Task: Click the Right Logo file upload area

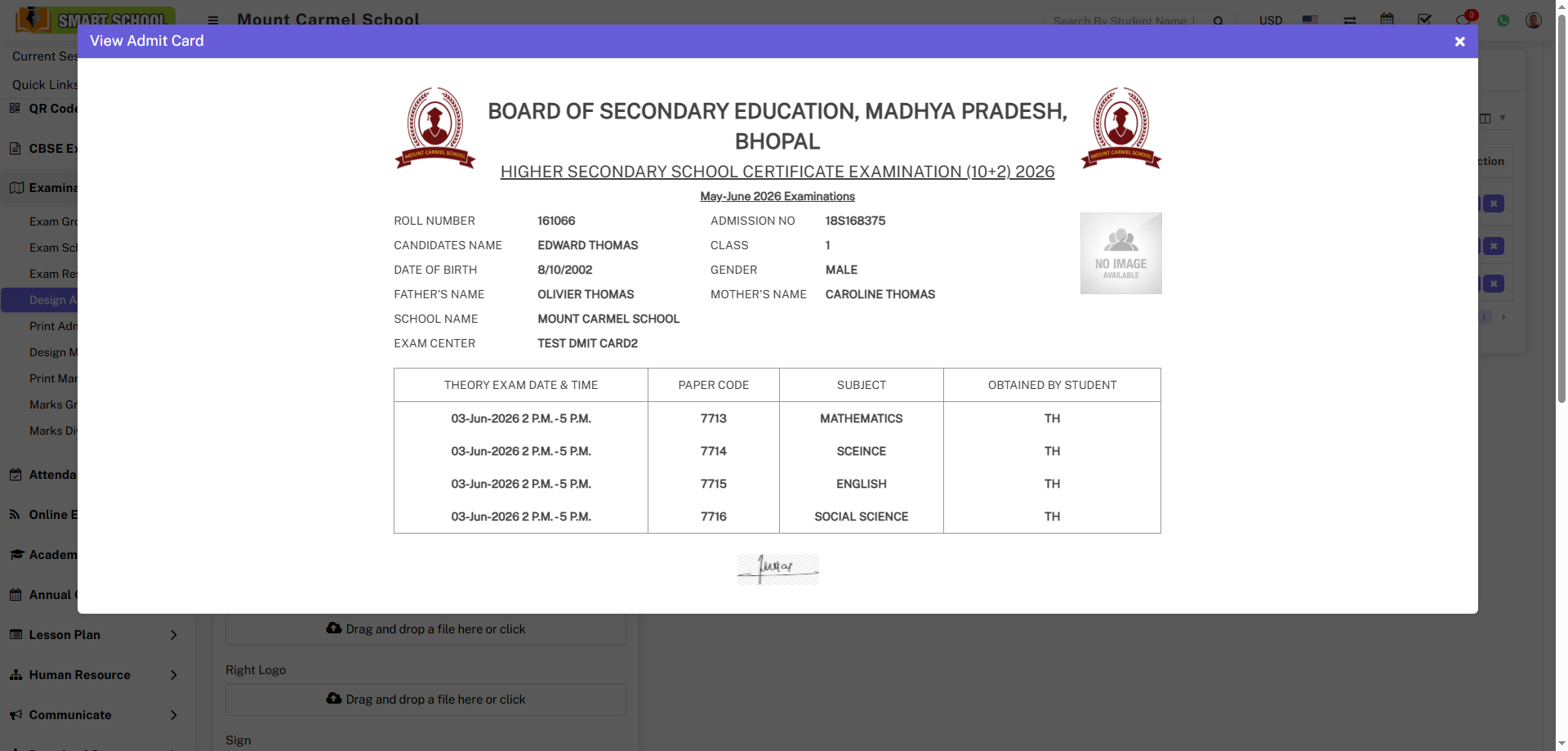Action: [x=425, y=700]
